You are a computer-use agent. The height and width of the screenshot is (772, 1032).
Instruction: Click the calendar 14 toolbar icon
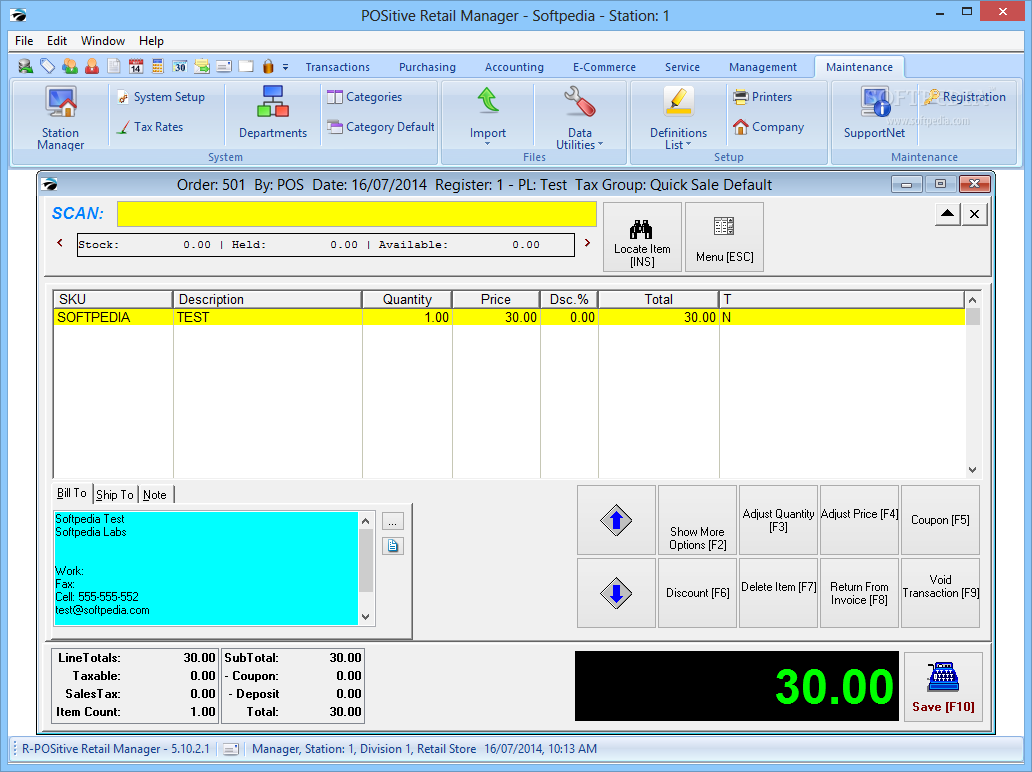pos(136,66)
